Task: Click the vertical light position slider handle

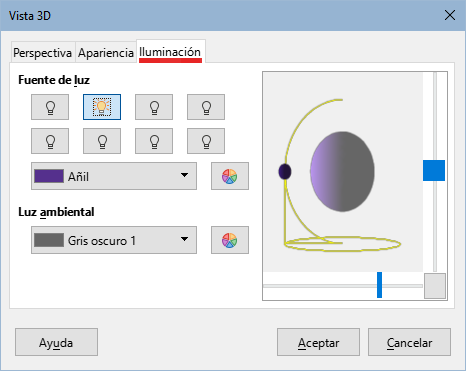Action: click(434, 170)
